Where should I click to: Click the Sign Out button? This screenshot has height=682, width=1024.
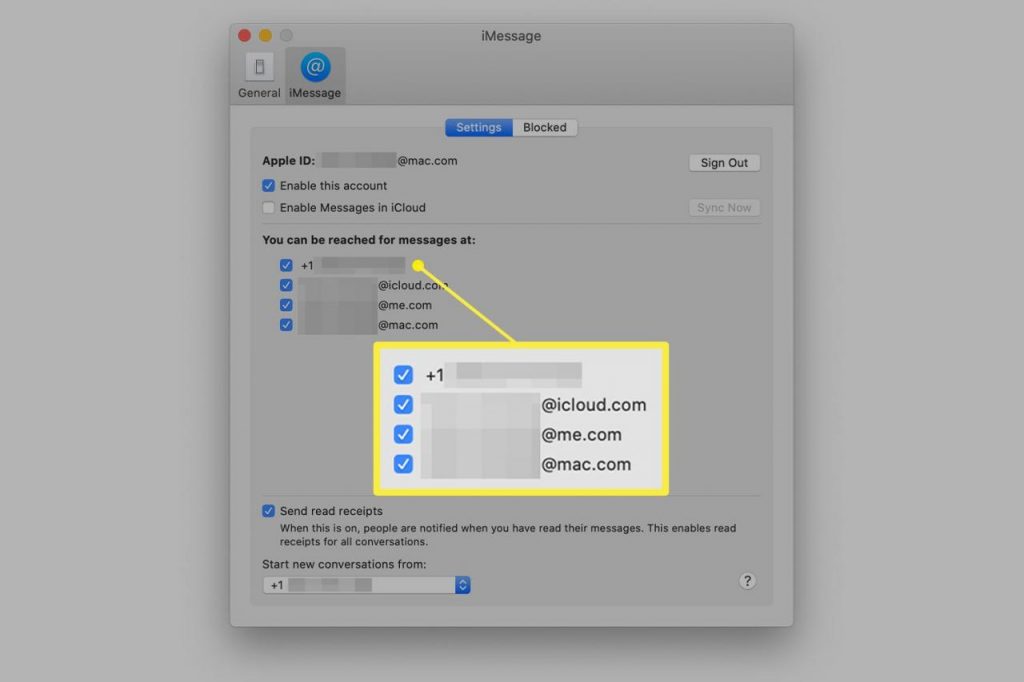click(724, 163)
